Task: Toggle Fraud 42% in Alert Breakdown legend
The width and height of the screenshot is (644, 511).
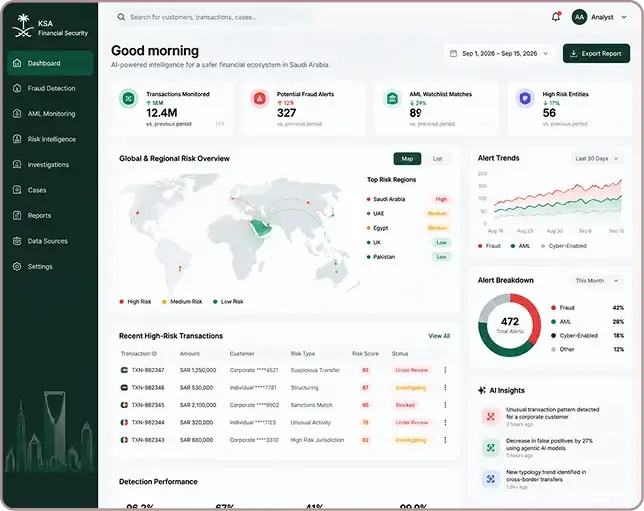Action: pyautogui.click(x=587, y=308)
